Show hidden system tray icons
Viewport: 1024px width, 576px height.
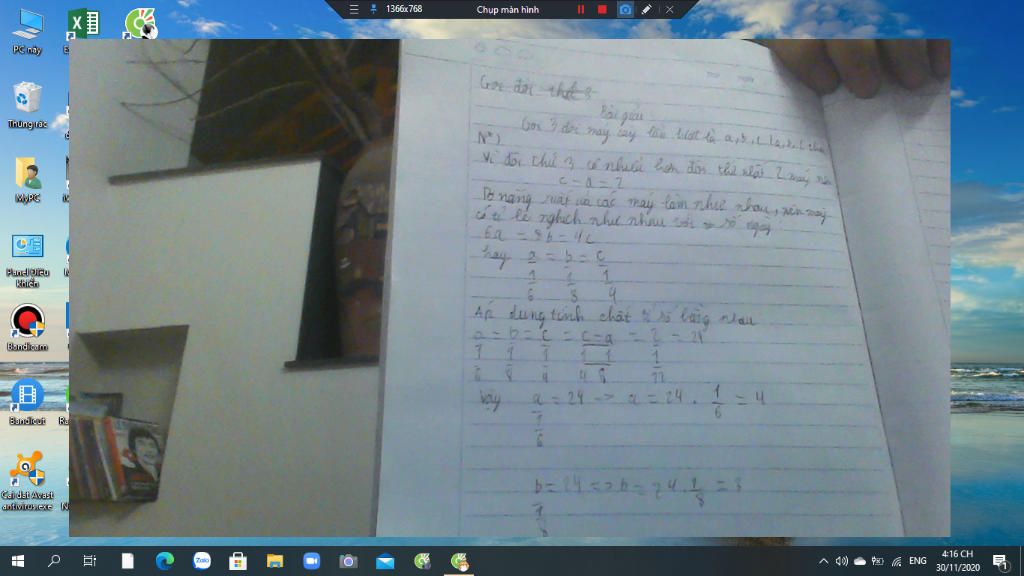click(x=824, y=561)
